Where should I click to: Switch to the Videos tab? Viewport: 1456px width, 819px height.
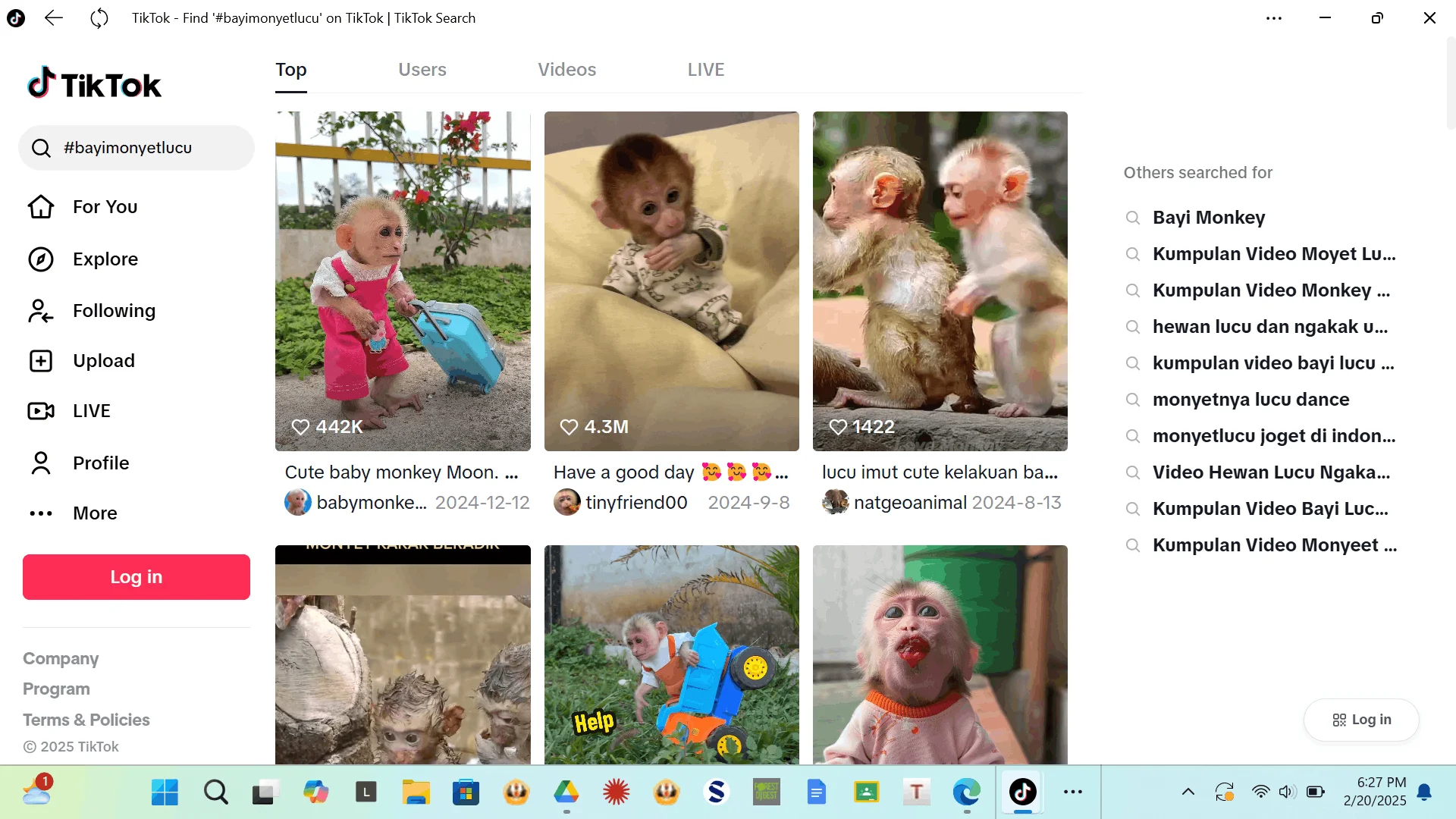567,70
